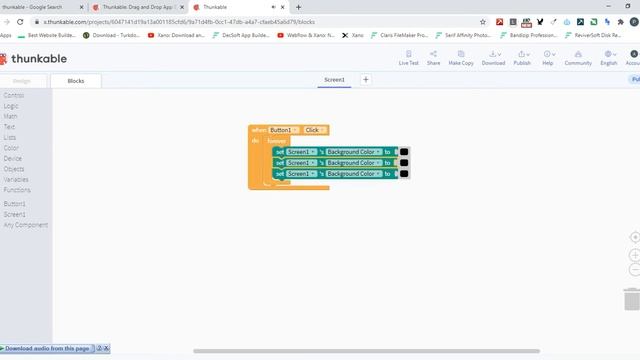Click the black bird extension icon
This screenshot has width=640, height=360.
coord(540,22)
